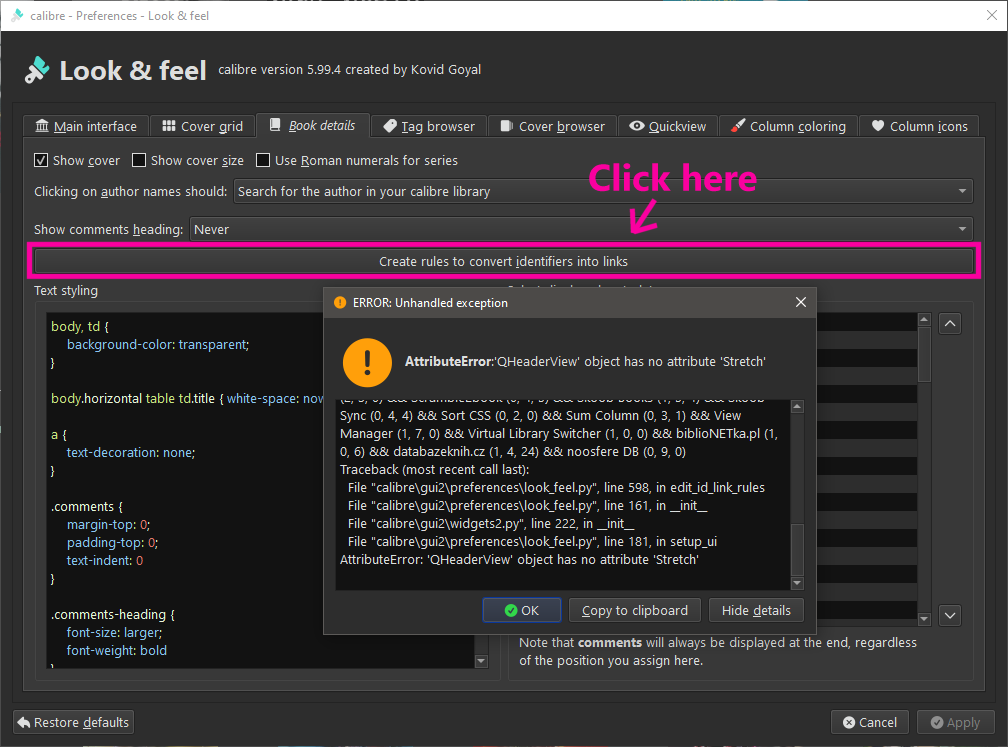
Task: Click the Apply button
Action: point(955,723)
